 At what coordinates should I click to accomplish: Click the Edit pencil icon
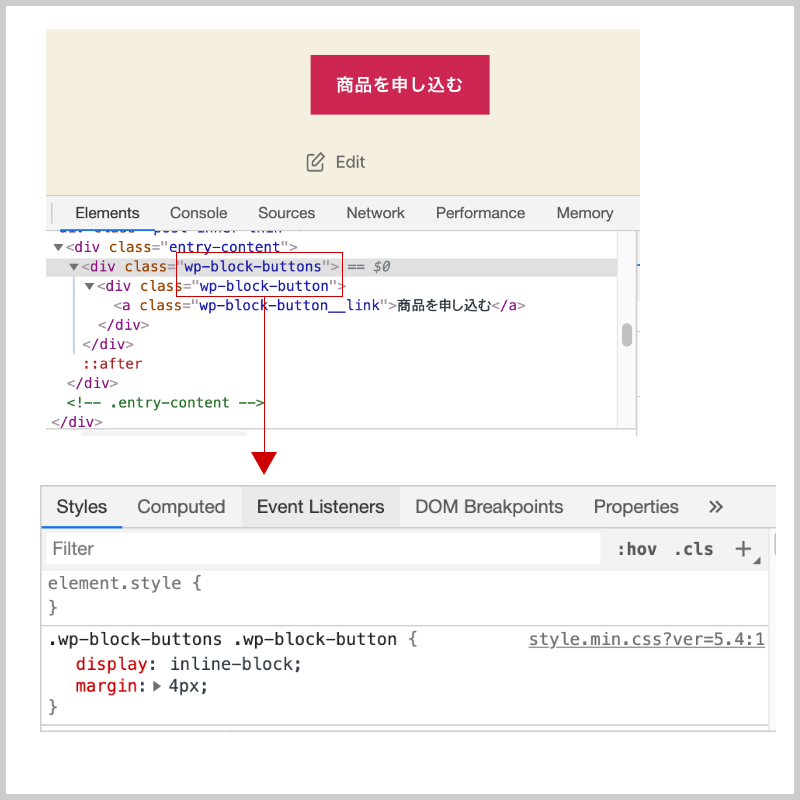[315, 162]
